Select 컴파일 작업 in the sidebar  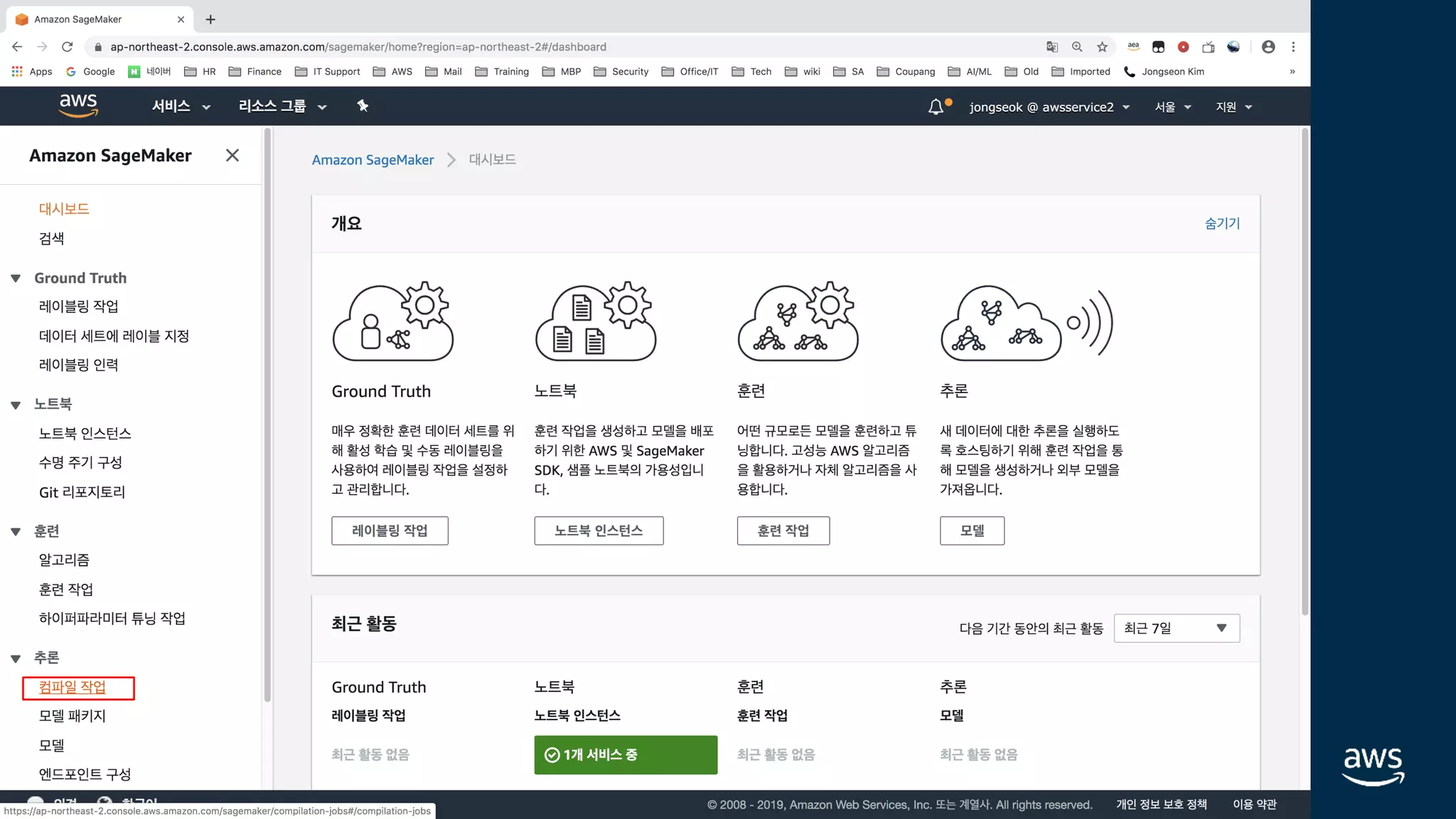[73, 687]
